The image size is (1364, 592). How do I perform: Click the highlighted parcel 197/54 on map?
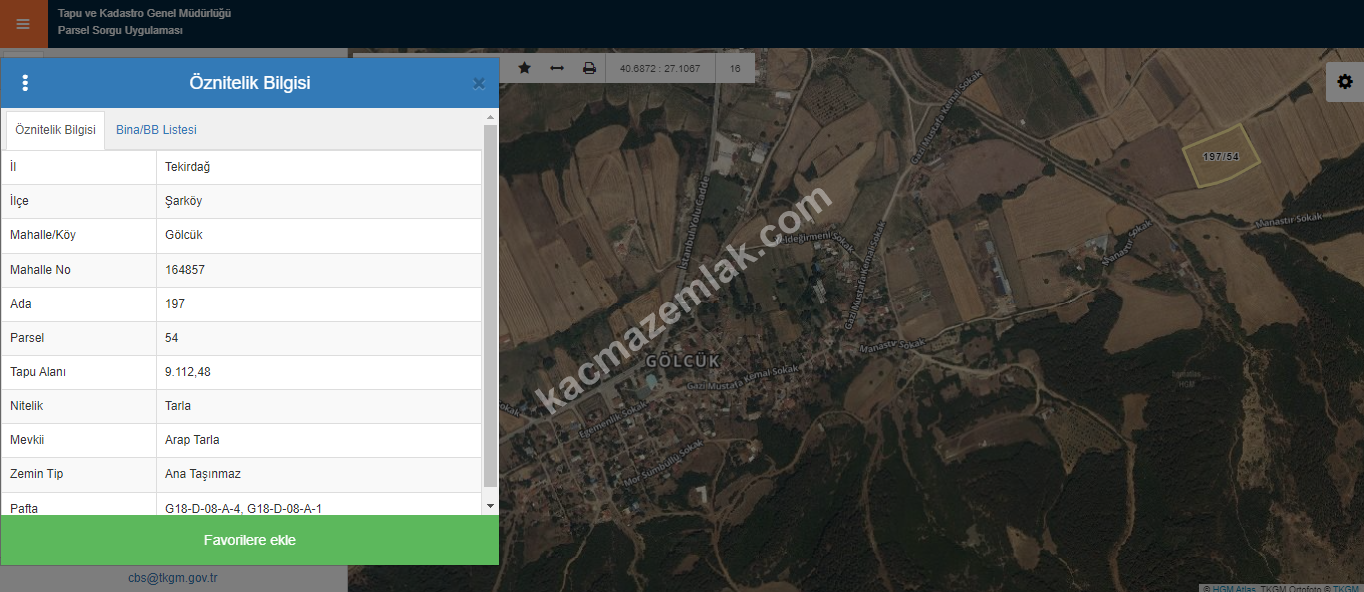click(1221, 157)
